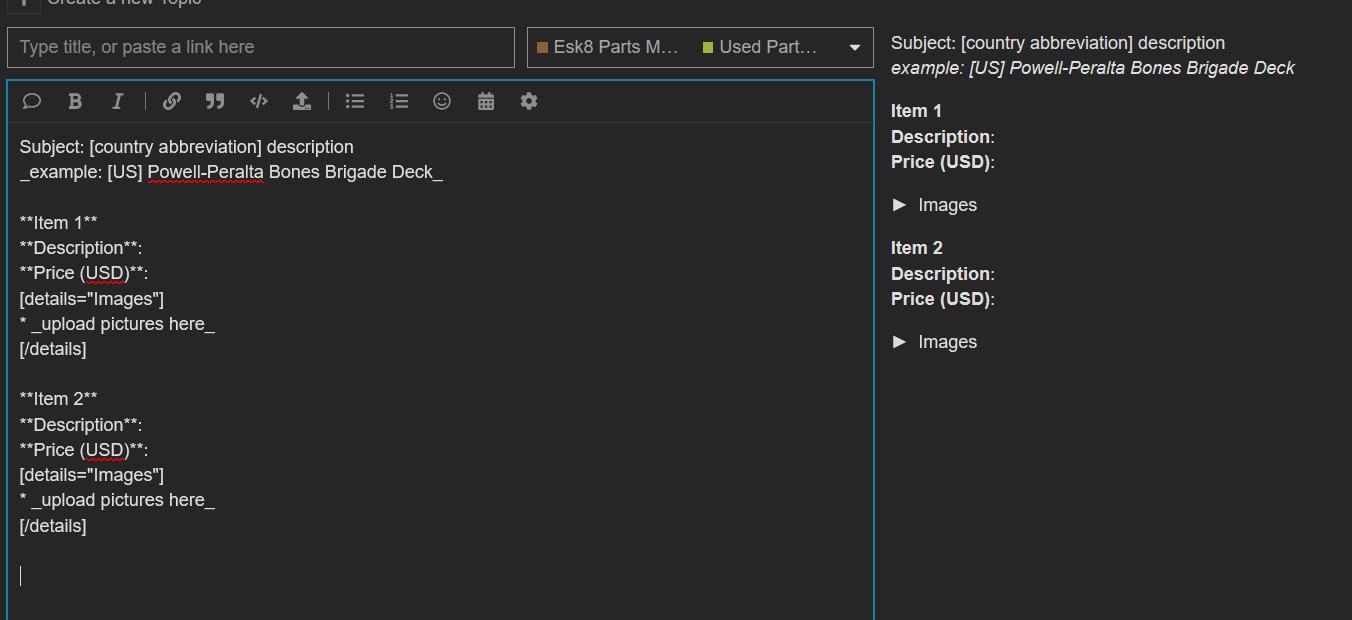Toggle italic text formatting

118,101
